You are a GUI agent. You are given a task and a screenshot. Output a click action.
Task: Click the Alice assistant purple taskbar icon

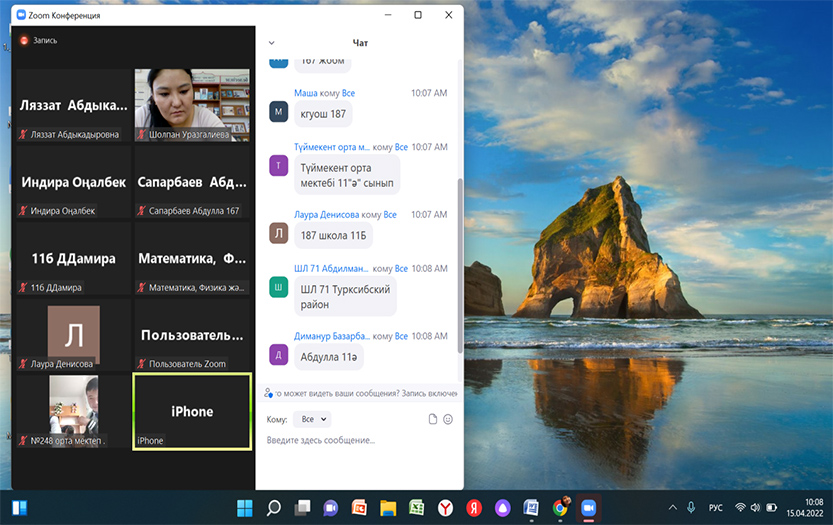(x=503, y=507)
